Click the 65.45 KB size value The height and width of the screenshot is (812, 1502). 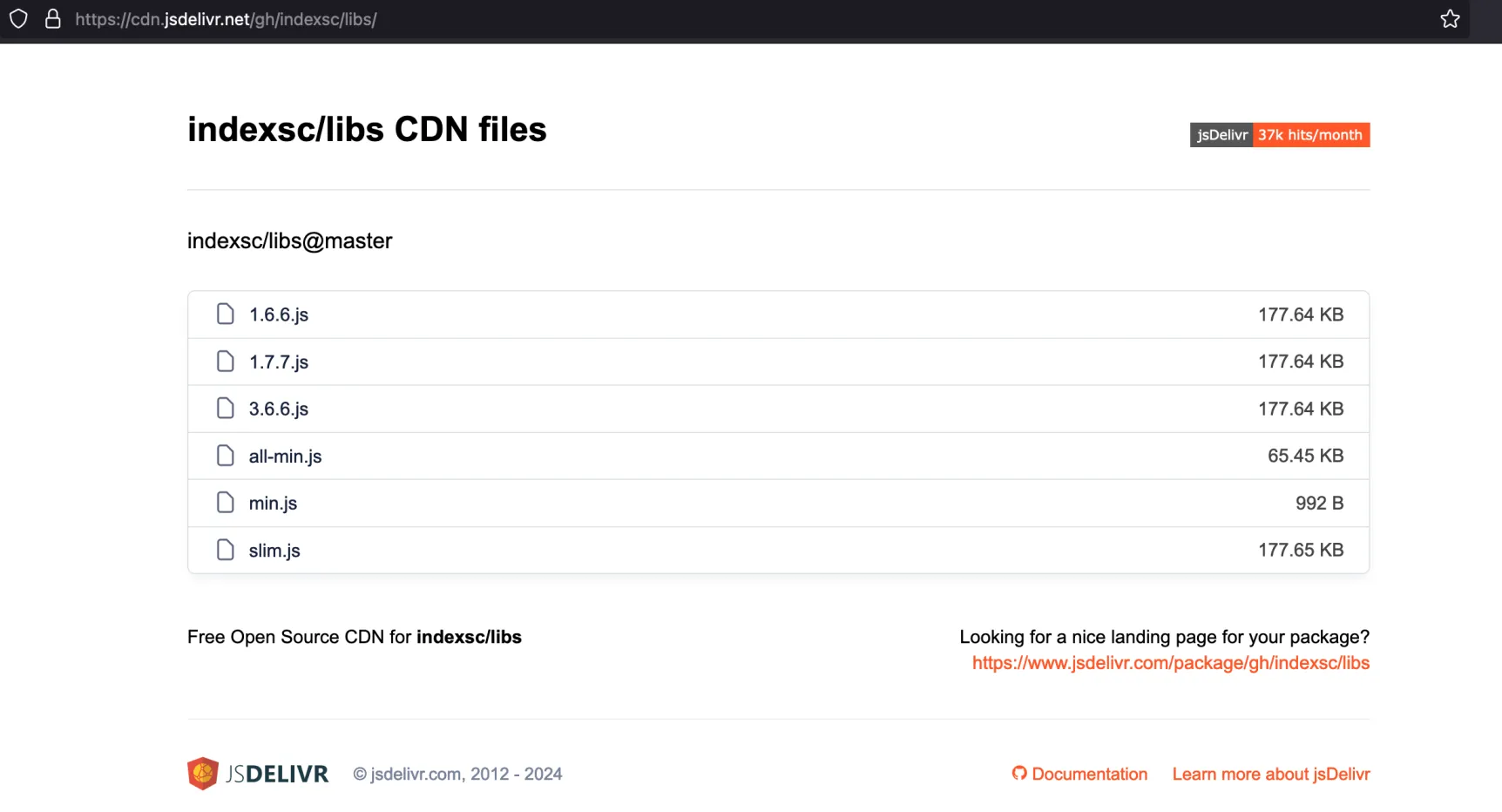1305,456
